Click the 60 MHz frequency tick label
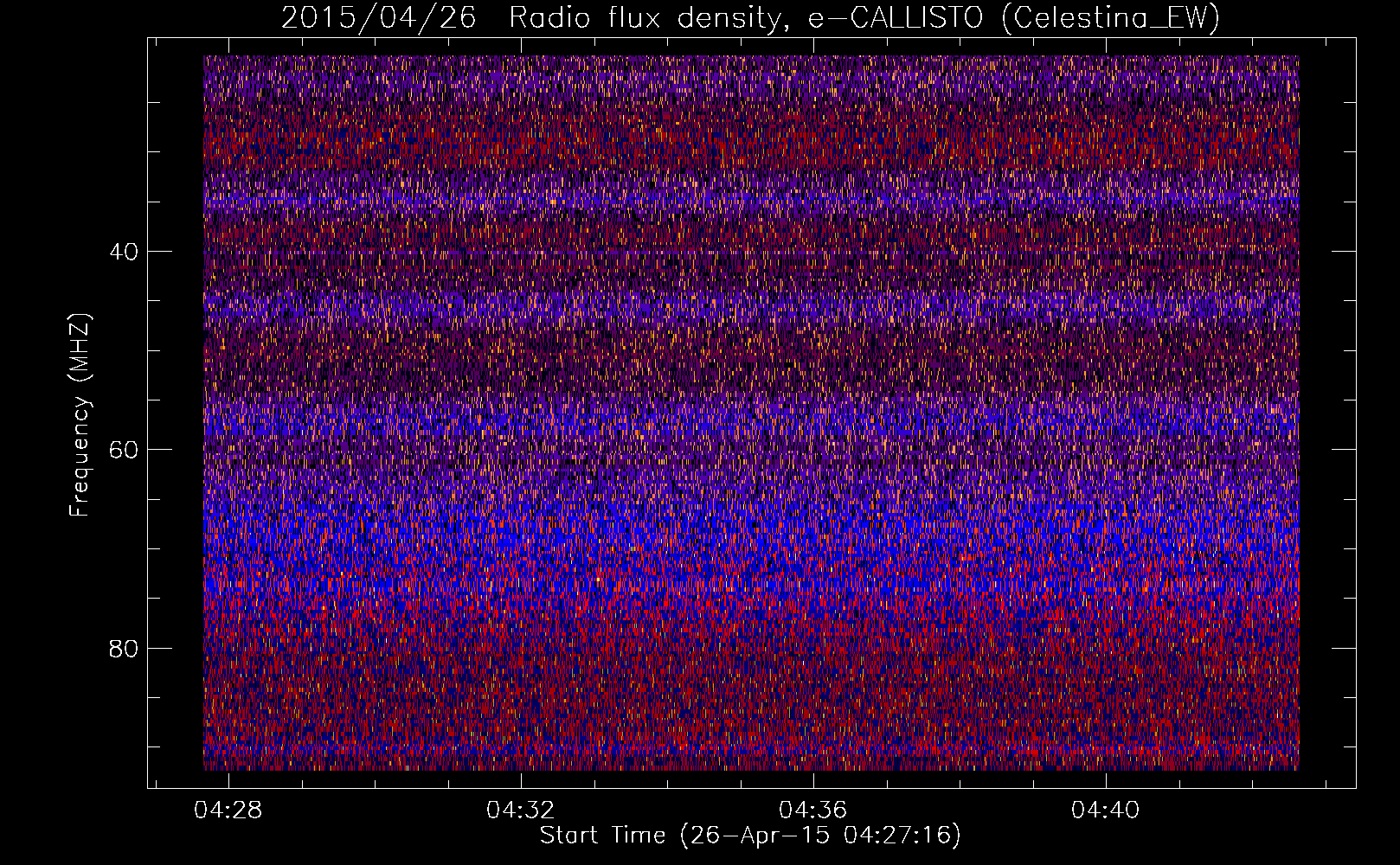Viewport: 1400px width, 865px height. (124, 450)
